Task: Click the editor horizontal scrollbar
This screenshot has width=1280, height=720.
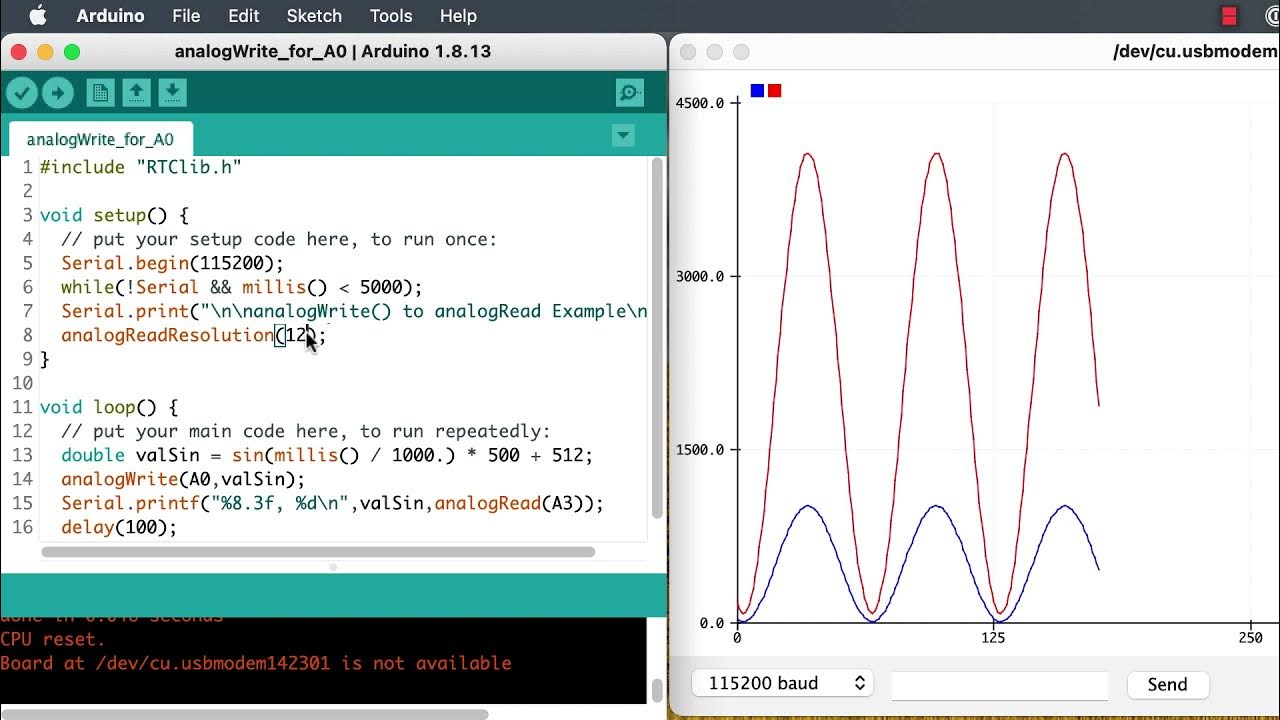Action: coord(318,552)
